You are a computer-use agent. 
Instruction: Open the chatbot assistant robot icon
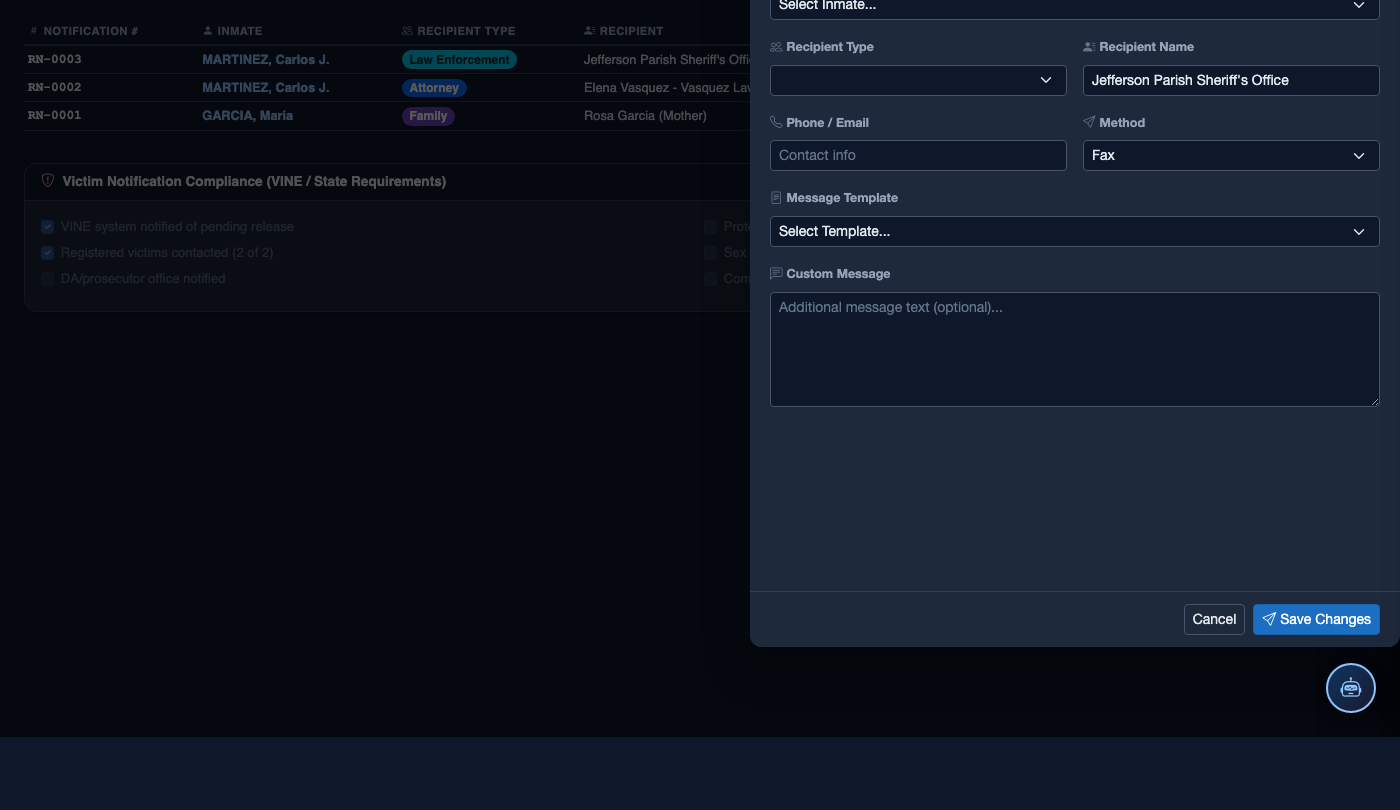1350,688
